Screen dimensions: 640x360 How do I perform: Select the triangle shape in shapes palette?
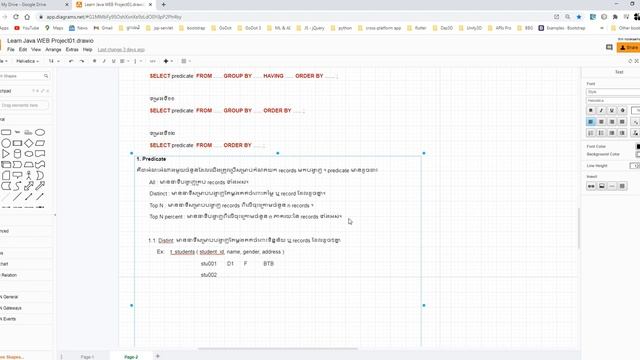[6, 154]
